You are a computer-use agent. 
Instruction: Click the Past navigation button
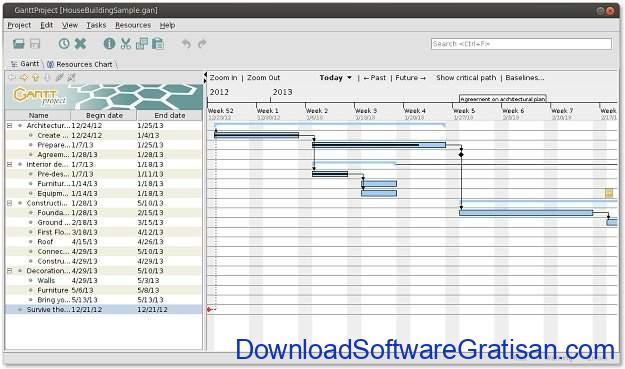coord(375,78)
